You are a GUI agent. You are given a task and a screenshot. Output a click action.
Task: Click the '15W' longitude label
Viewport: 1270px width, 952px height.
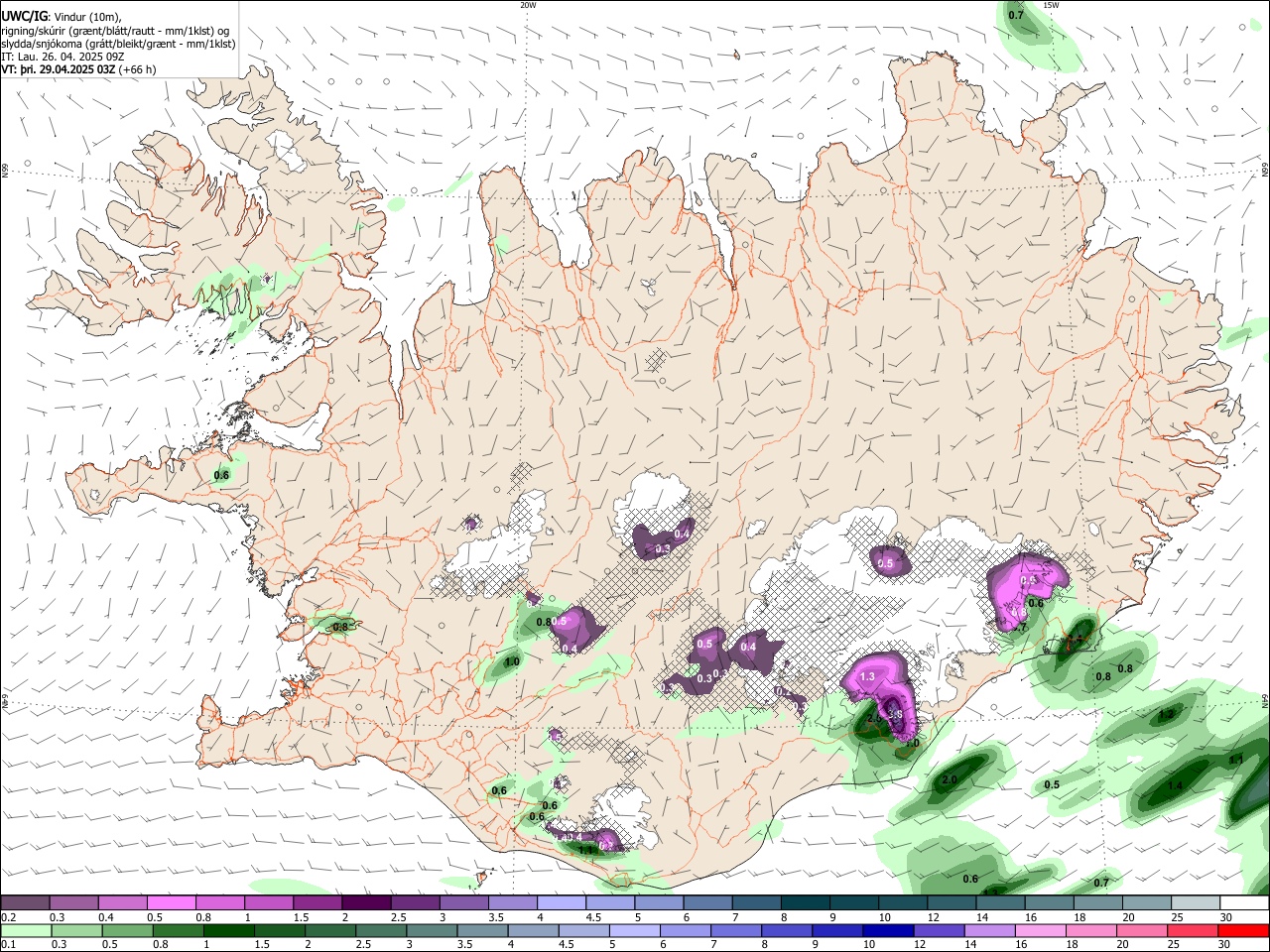coord(1051,5)
